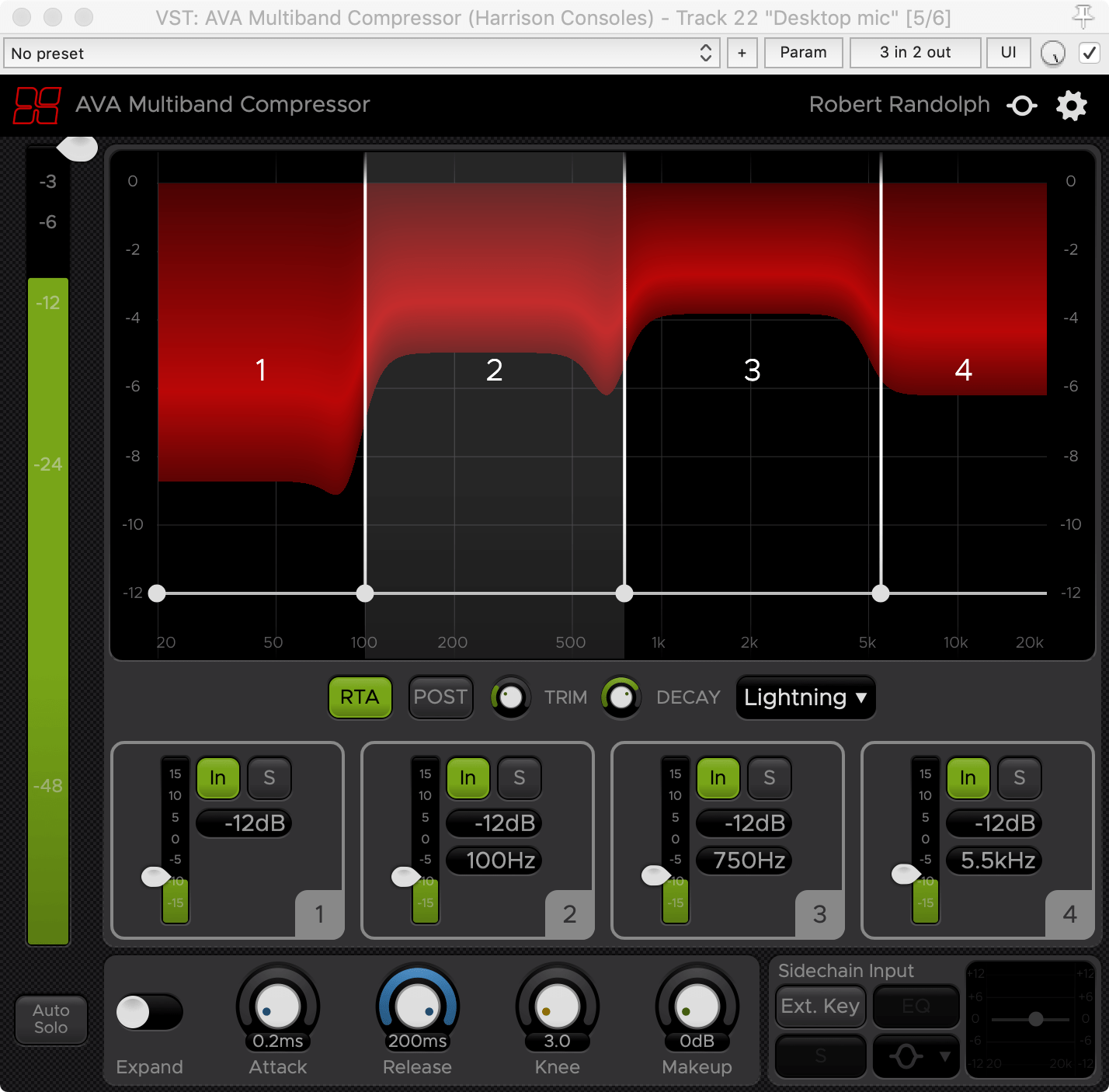
Task: Open the settings gear icon
Action: pyautogui.click(x=1071, y=106)
